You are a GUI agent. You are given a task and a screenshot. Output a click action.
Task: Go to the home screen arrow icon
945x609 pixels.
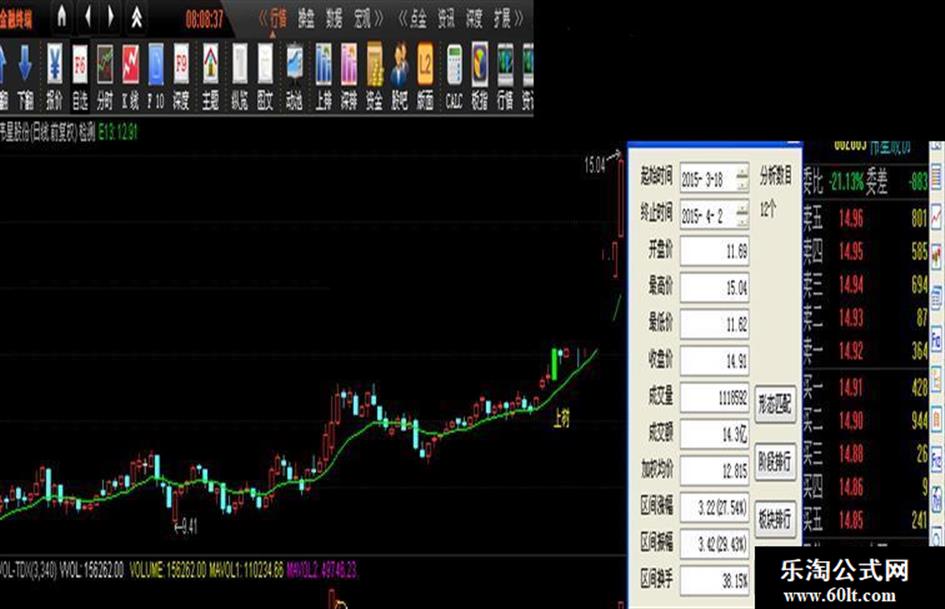click(61, 17)
